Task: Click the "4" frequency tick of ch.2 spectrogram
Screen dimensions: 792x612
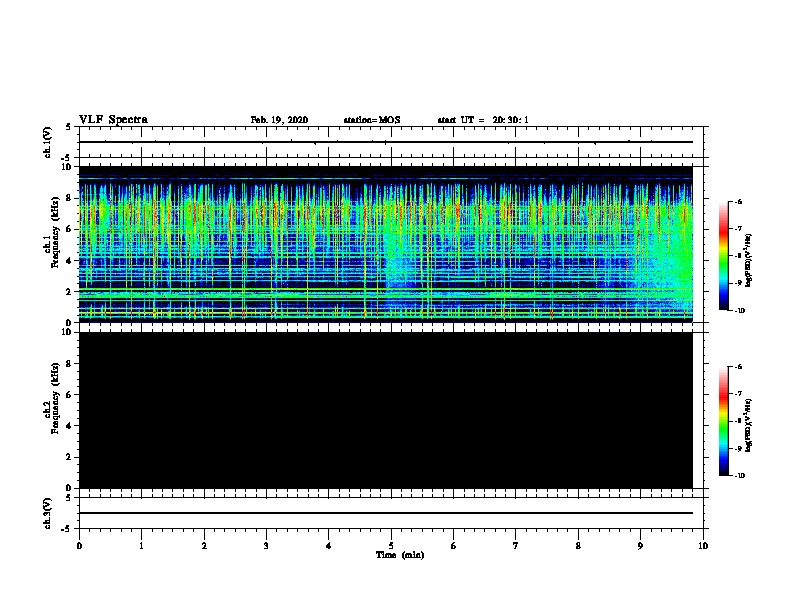Action: pos(69,426)
